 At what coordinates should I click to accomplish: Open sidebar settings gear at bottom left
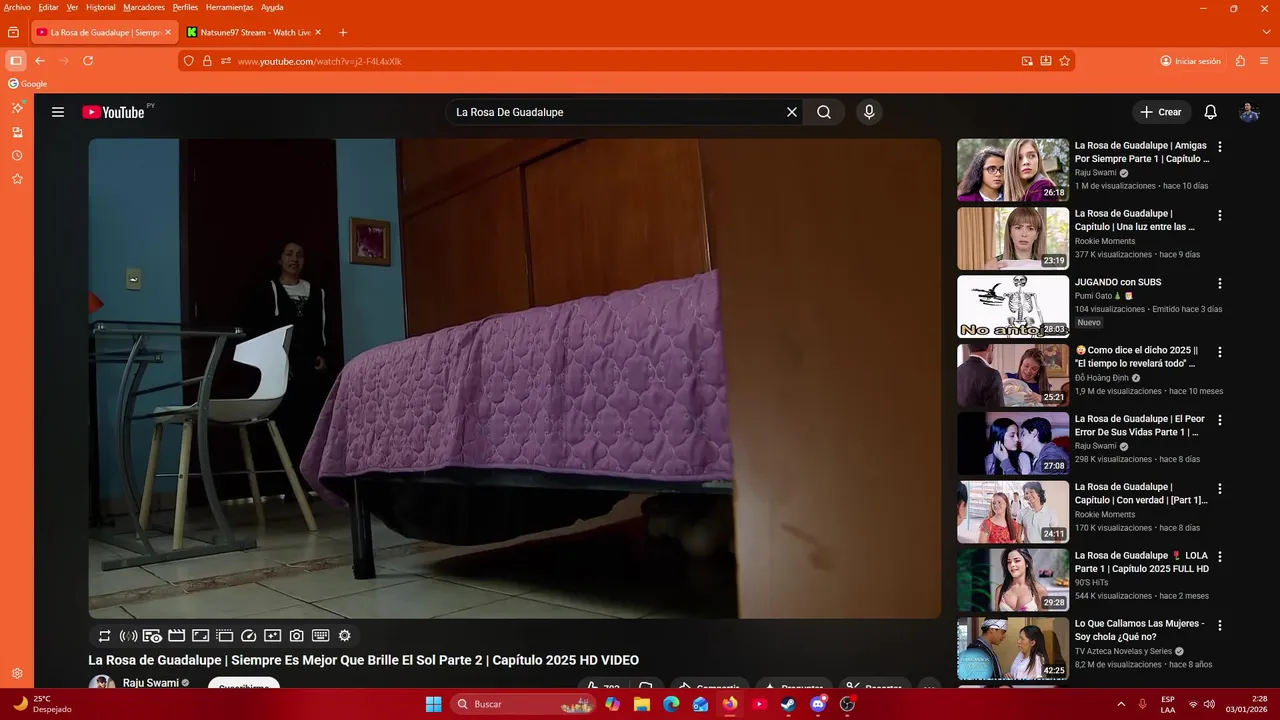click(x=17, y=674)
